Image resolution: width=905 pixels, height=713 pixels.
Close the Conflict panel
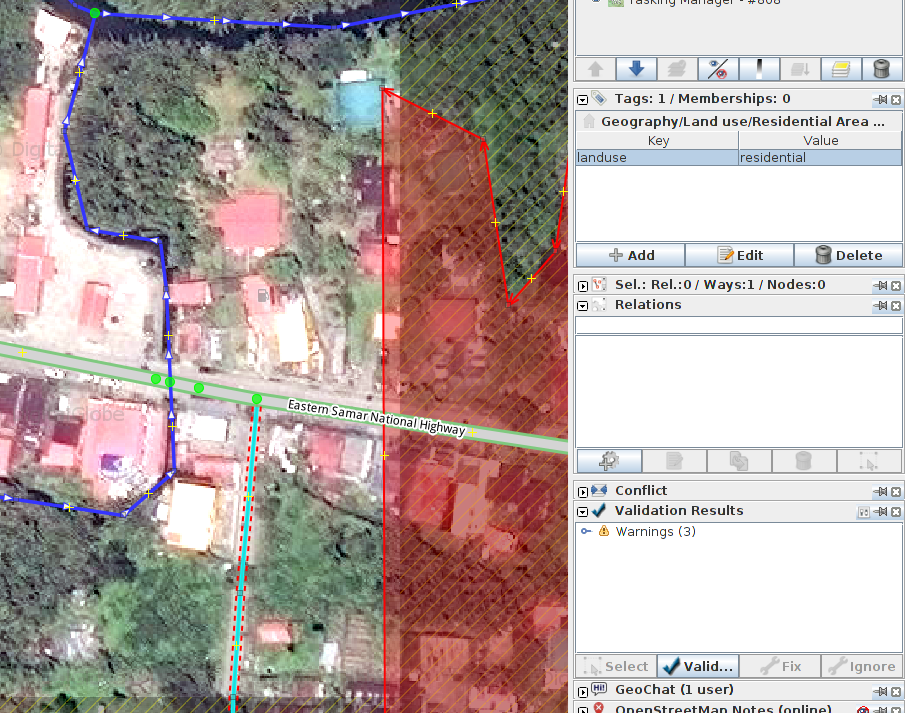(896, 491)
